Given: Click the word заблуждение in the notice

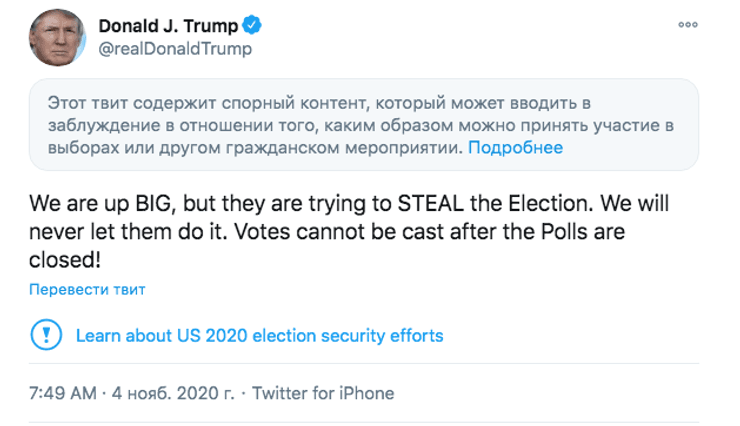Looking at the screenshot, I should coord(102,125).
